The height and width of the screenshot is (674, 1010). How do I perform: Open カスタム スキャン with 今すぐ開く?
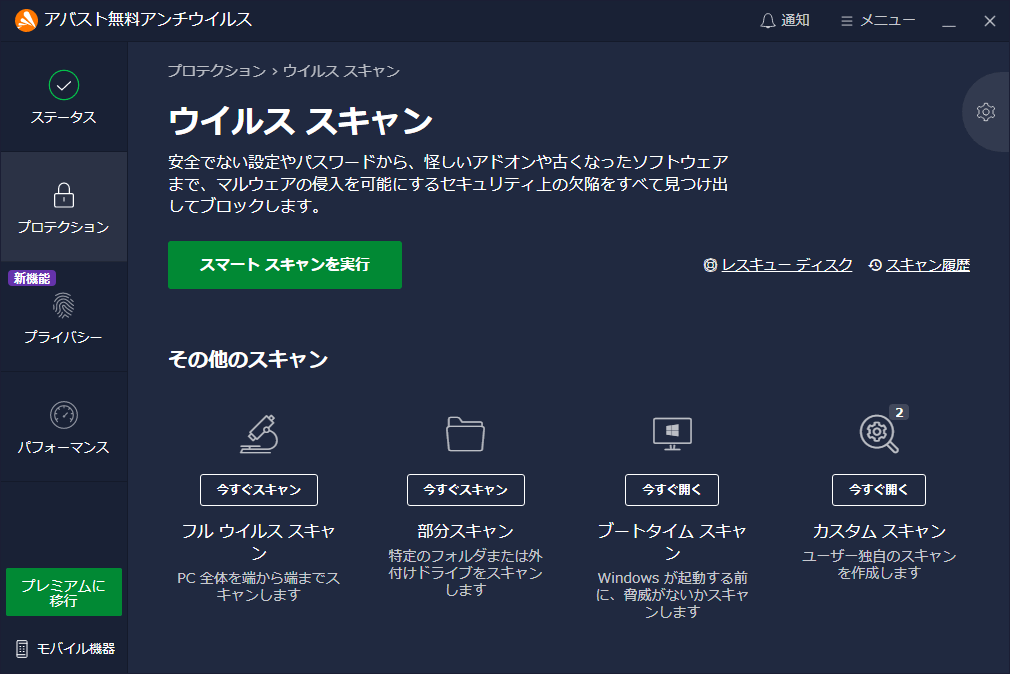point(879,490)
